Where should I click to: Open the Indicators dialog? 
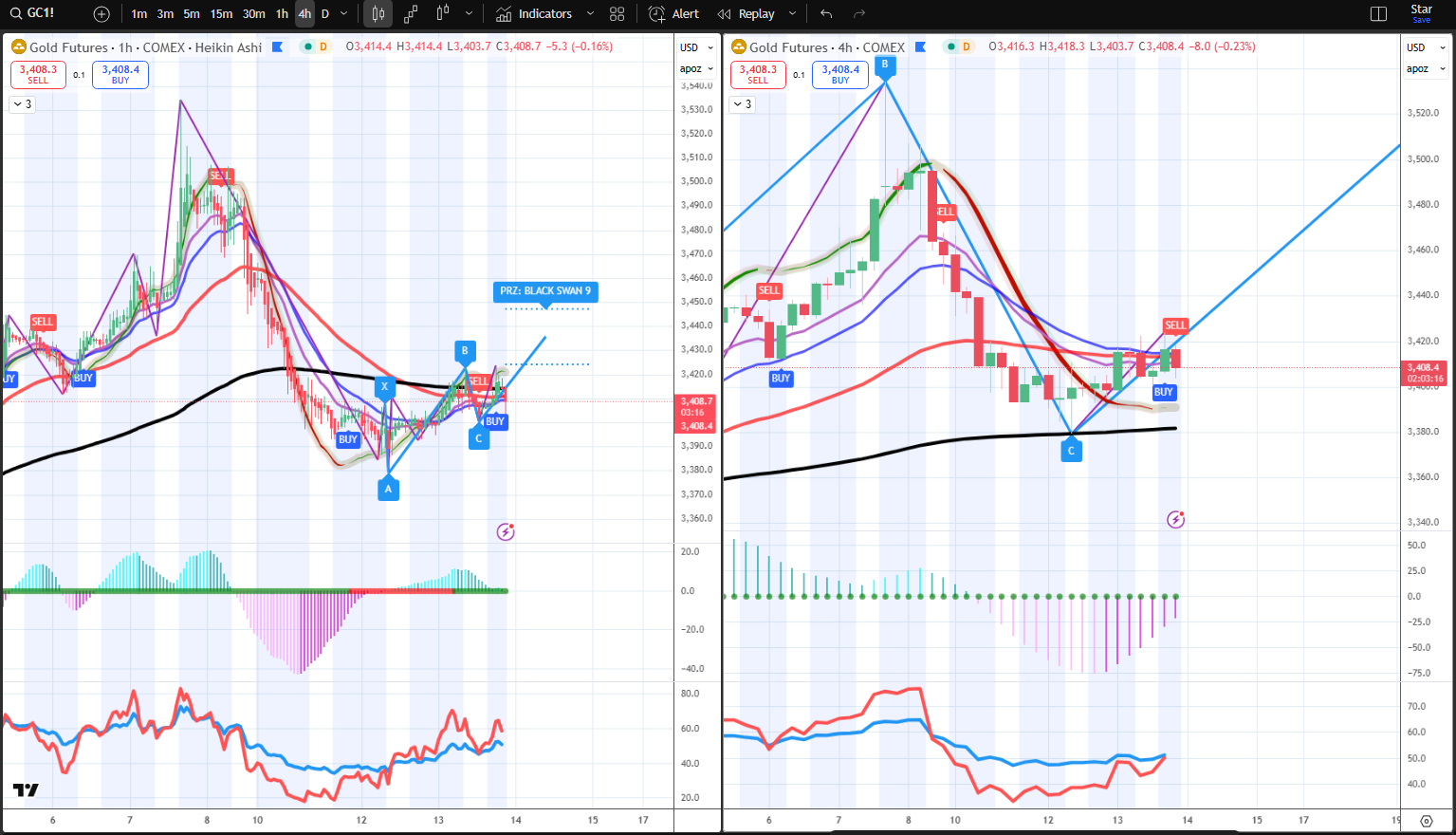point(533,14)
